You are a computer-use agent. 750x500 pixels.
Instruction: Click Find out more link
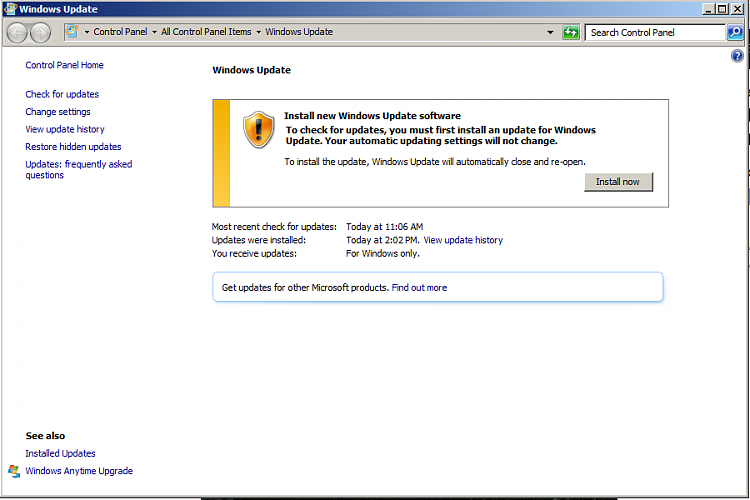(x=419, y=288)
